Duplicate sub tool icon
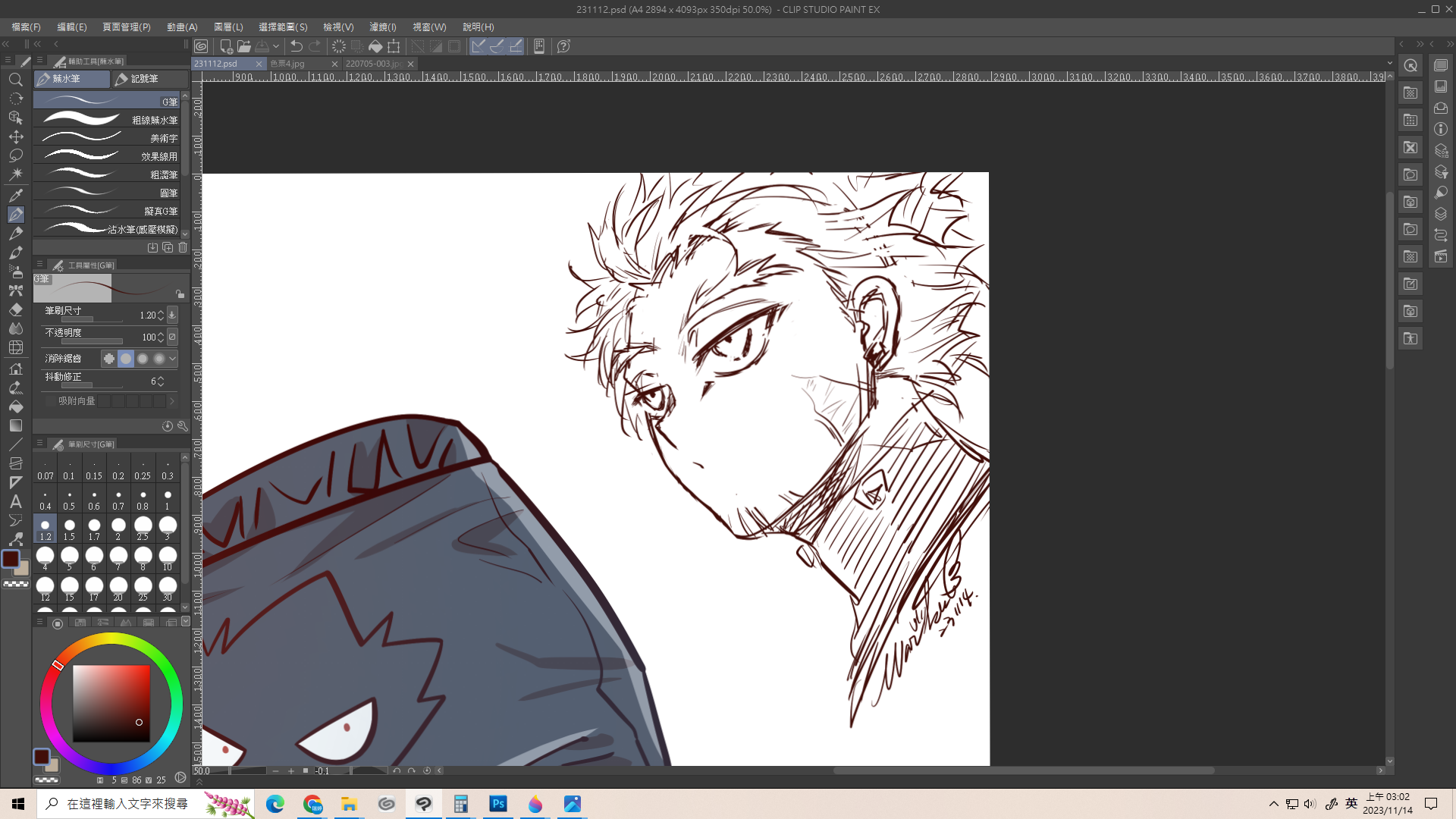This screenshot has height=819, width=1456. [168, 247]
